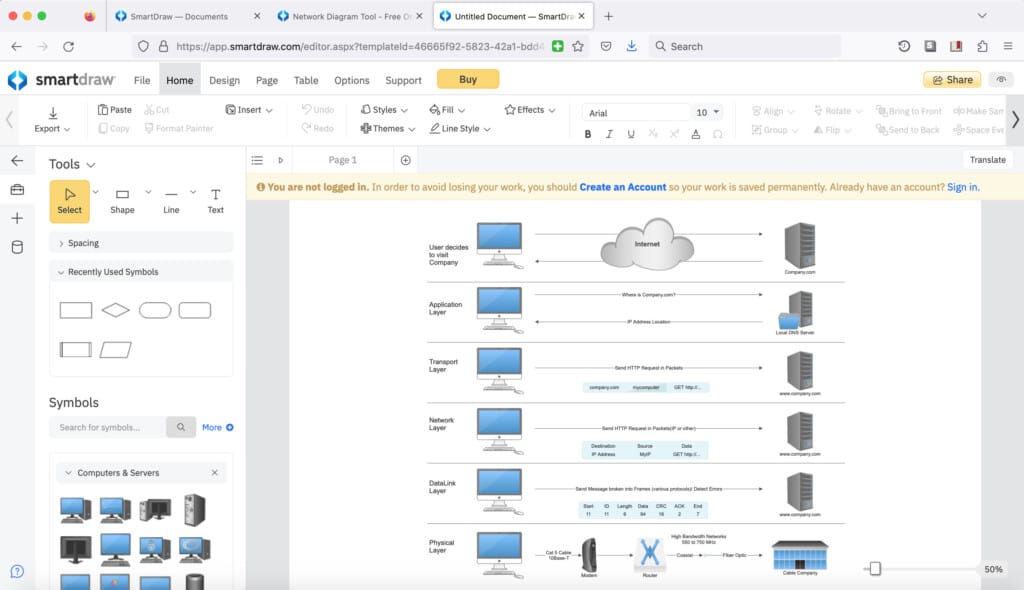Click the zoom slider handle
This screenshot has height=590, width=1024.
[x=875, y=569]
